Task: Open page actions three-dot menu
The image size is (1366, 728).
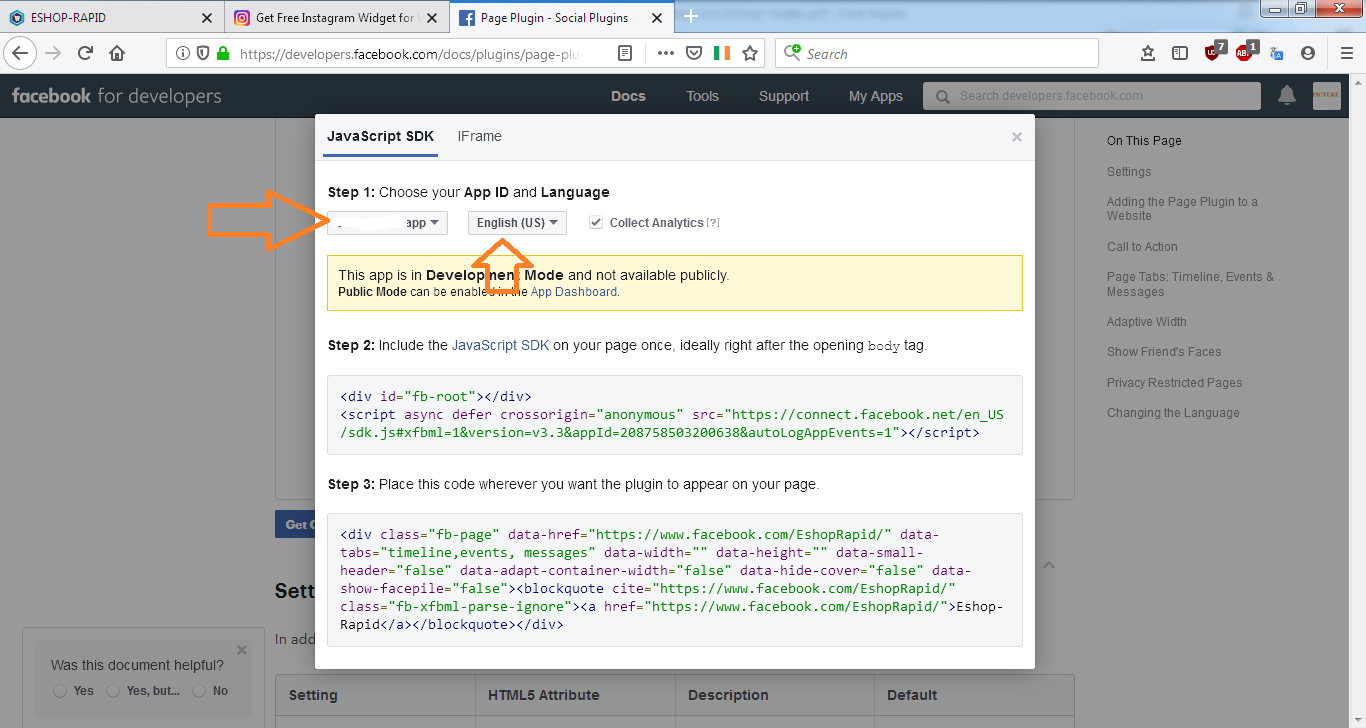Action: [665, 53]
